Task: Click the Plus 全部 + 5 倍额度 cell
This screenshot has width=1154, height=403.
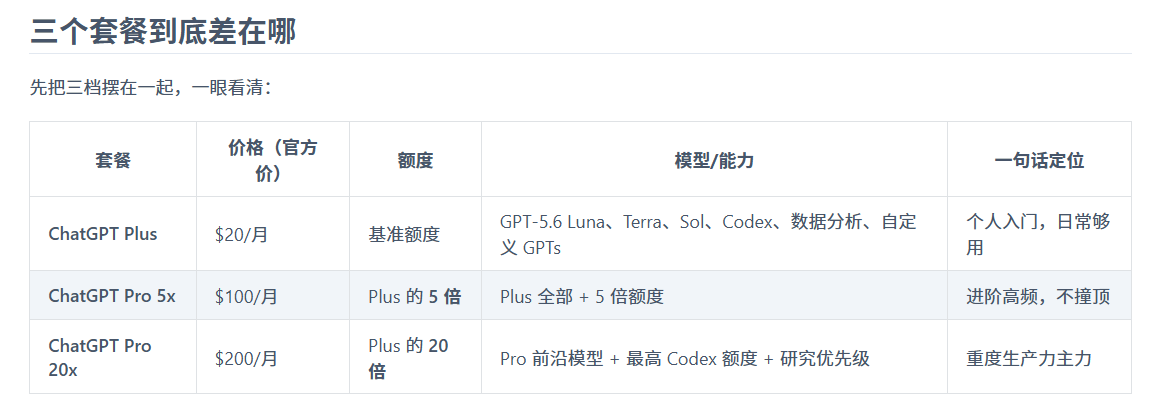Action: tap(714, 296)
